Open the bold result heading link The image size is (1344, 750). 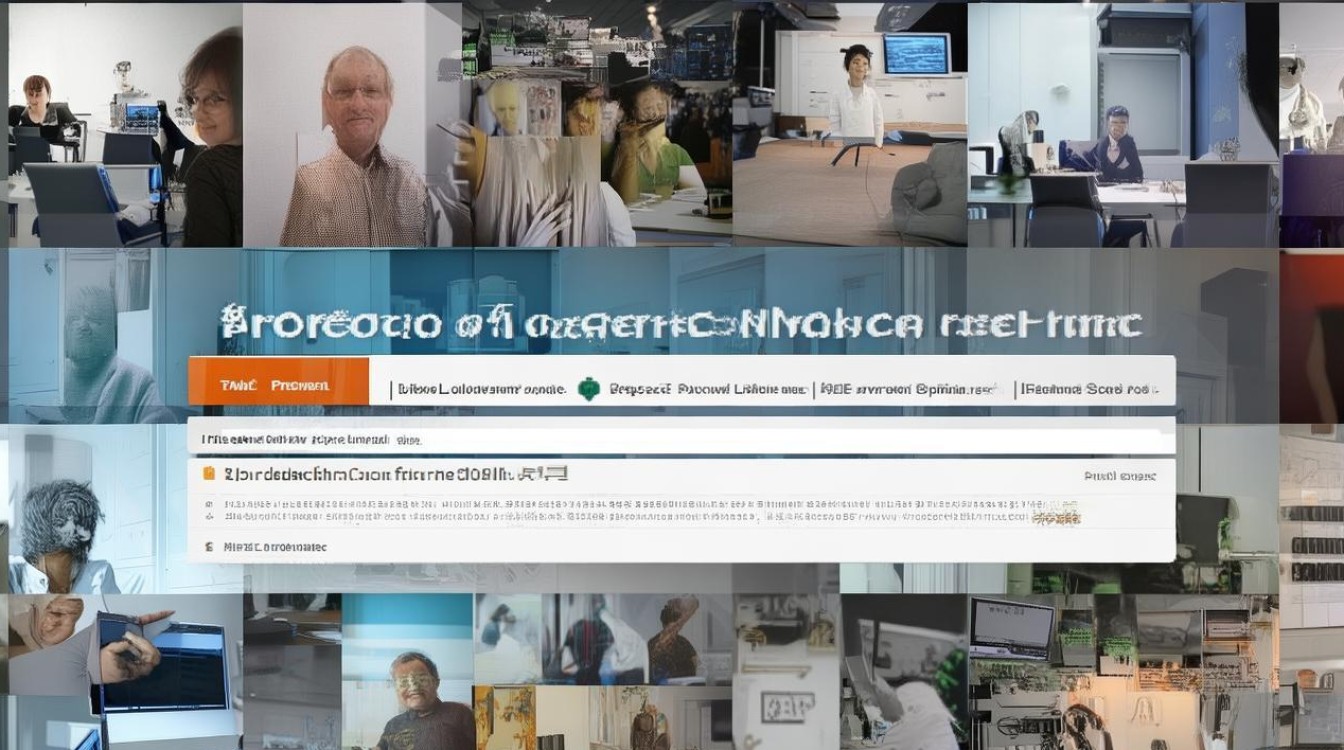pos(396,474)
